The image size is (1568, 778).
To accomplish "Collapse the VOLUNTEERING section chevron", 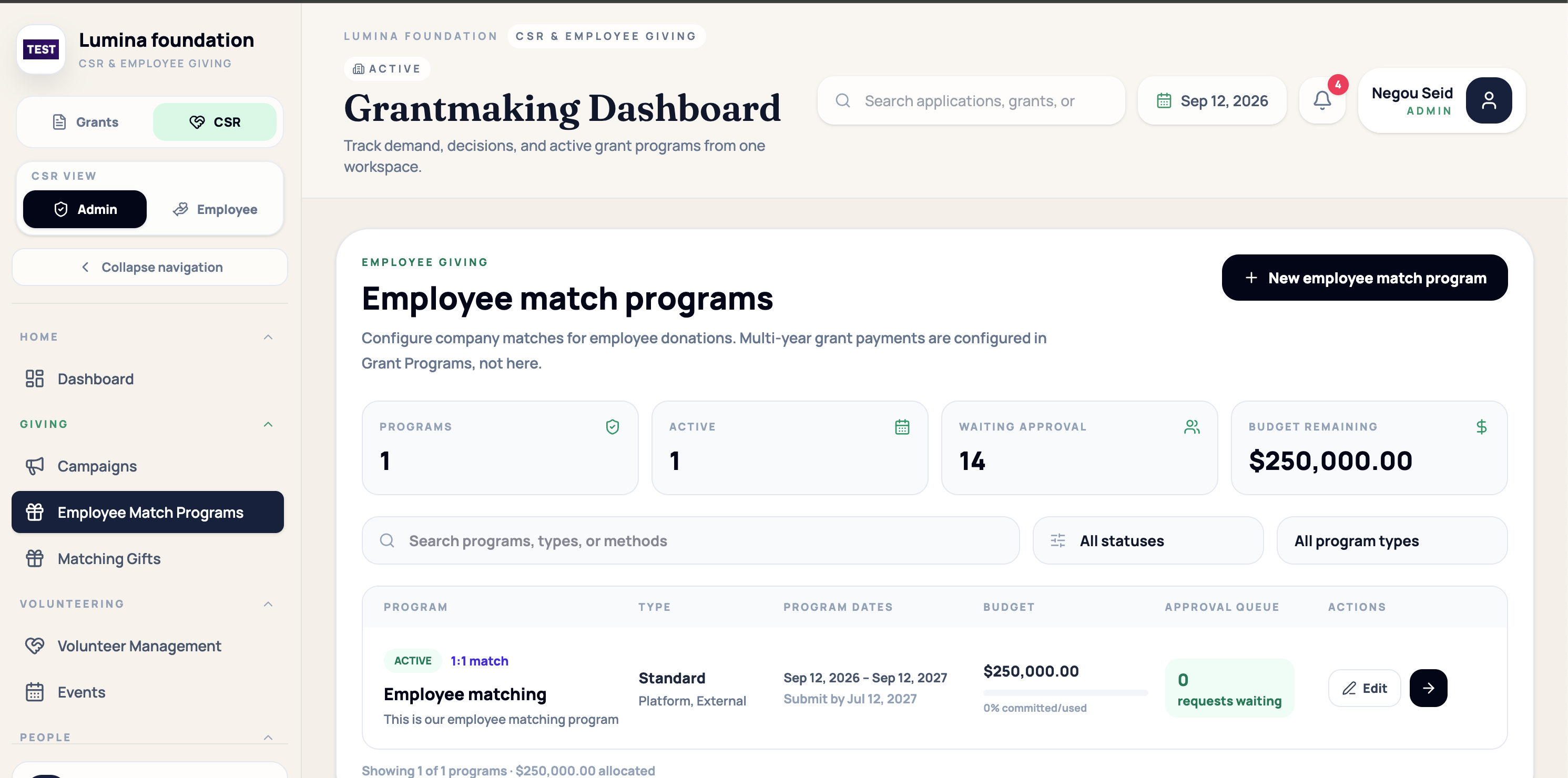I will click(x=268, y=604).
